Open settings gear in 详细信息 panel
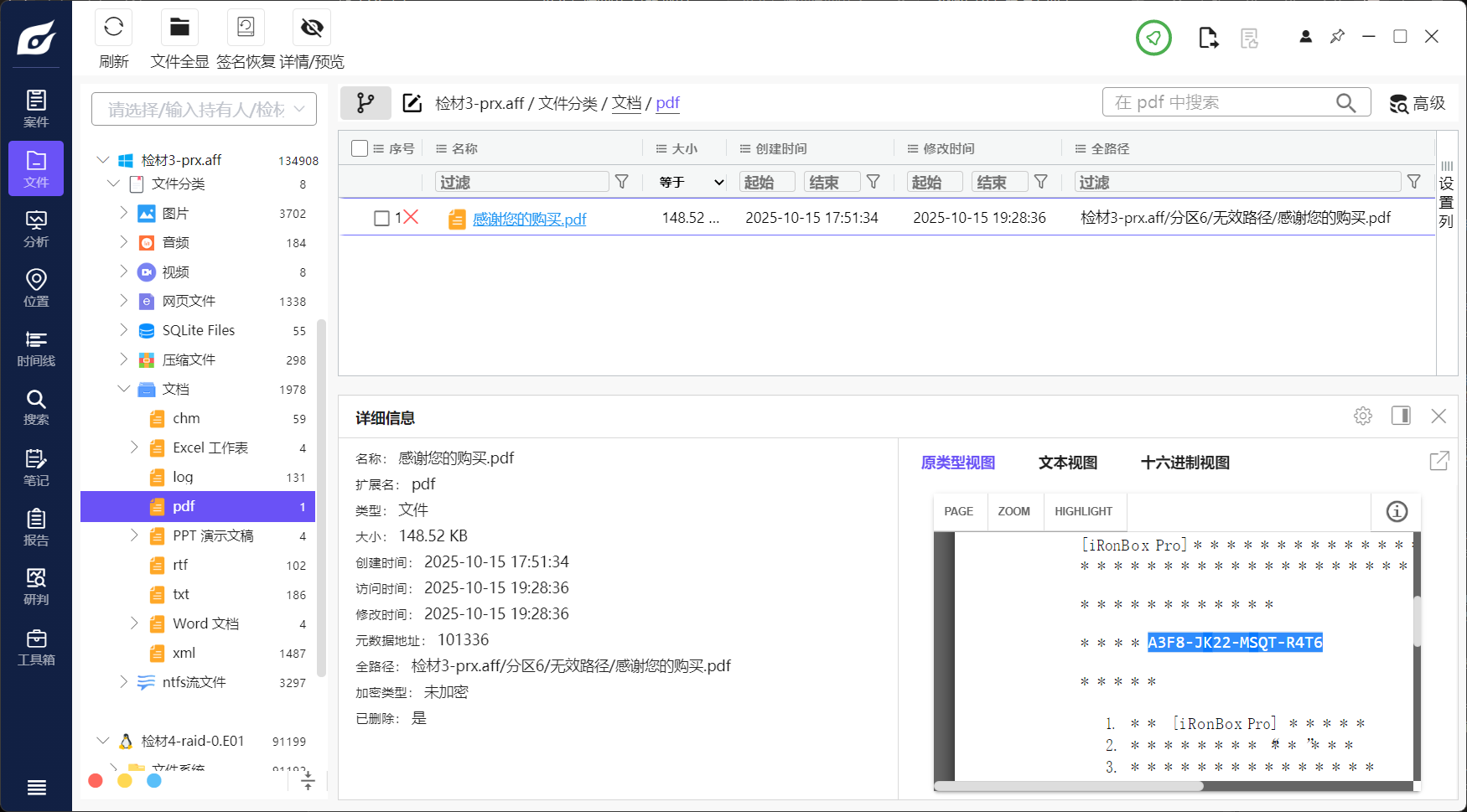The width and height of the screenshot is (1467, 812). [1362, 416]
